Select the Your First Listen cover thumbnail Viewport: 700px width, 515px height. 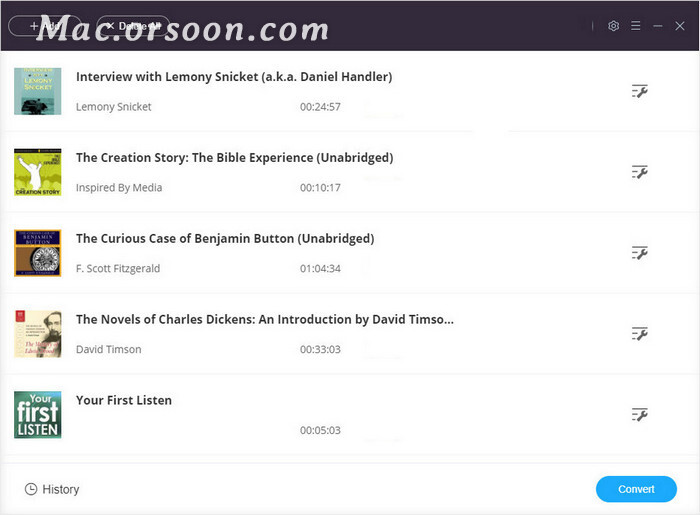click(x=38, y=415)
